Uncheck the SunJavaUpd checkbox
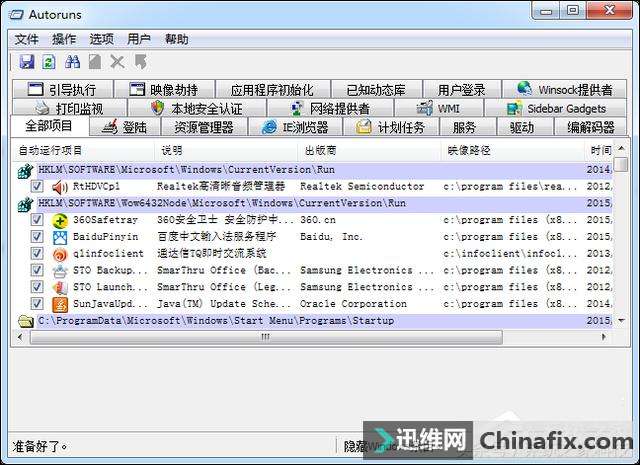 [x=37, y=304]
